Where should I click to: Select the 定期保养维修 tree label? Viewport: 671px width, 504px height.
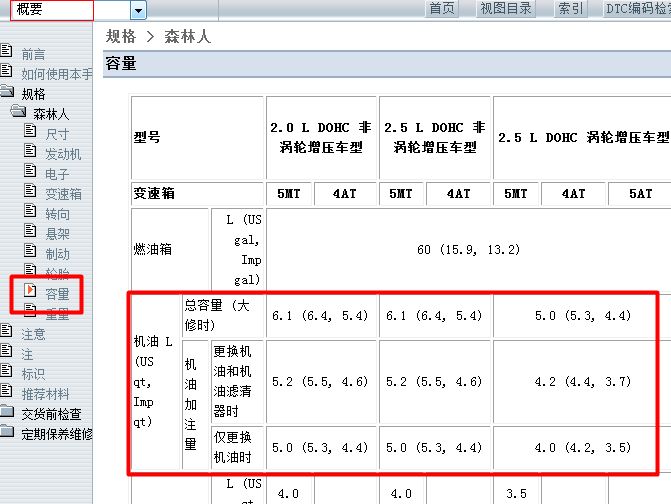(x=57, y=434)
